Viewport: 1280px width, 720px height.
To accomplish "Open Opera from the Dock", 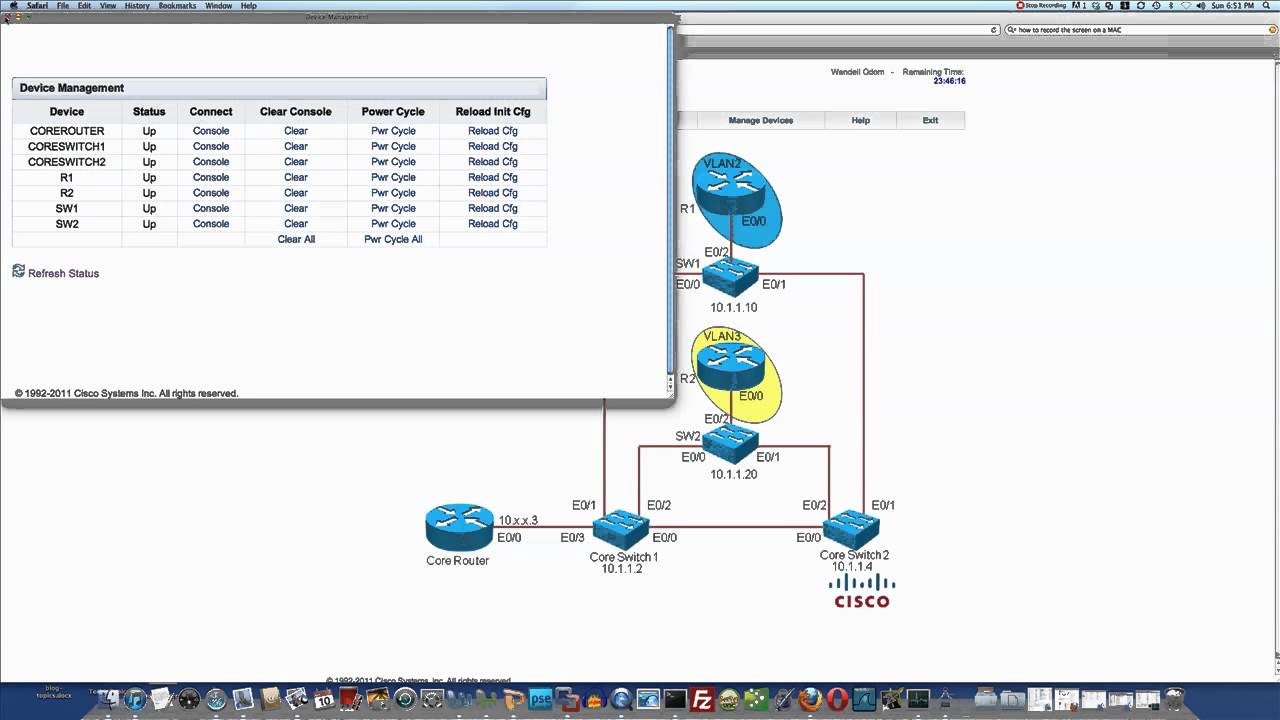I will pos(838,699).
